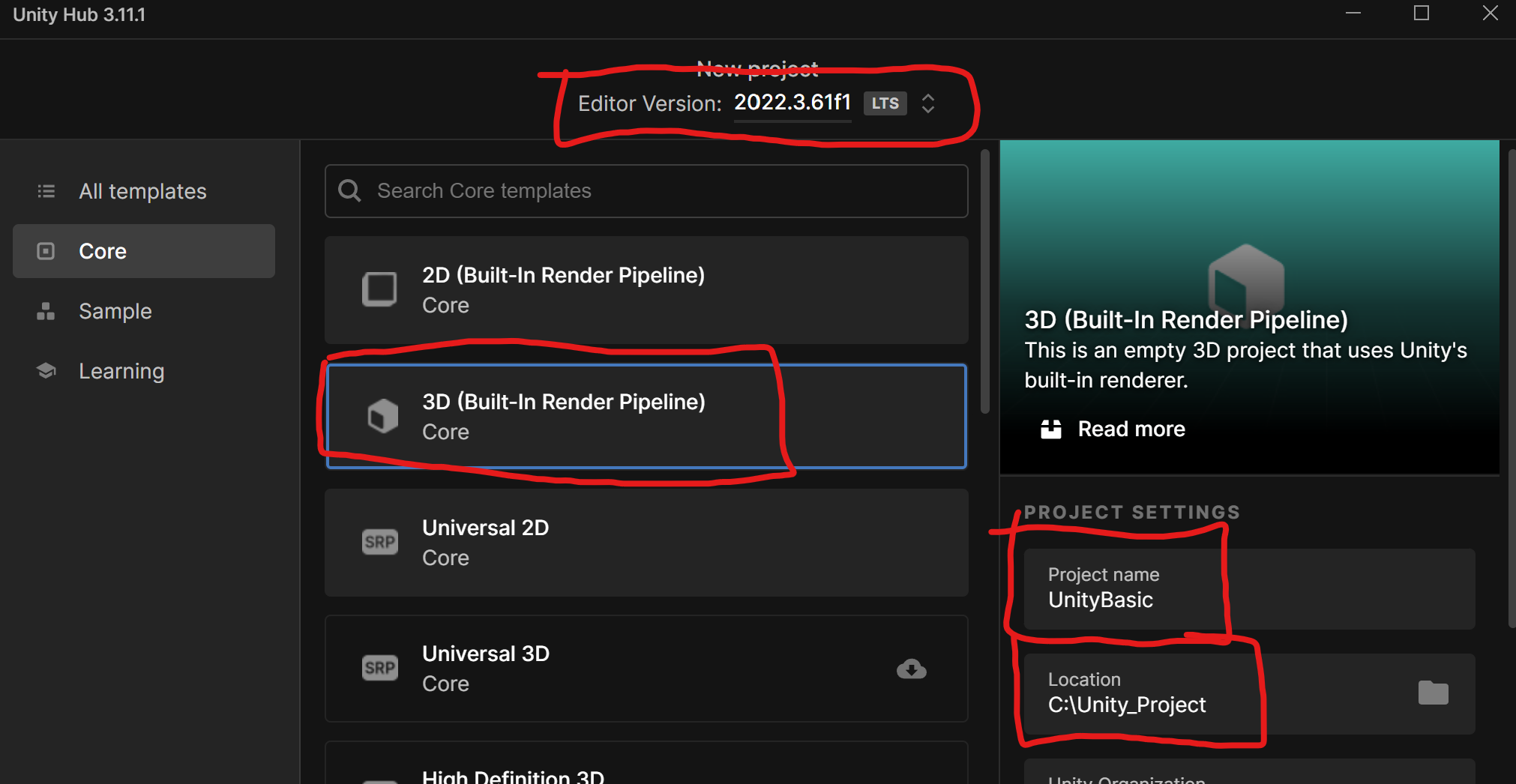Click the template list scrollbar
1516x784 pixels.
point(985,281)
